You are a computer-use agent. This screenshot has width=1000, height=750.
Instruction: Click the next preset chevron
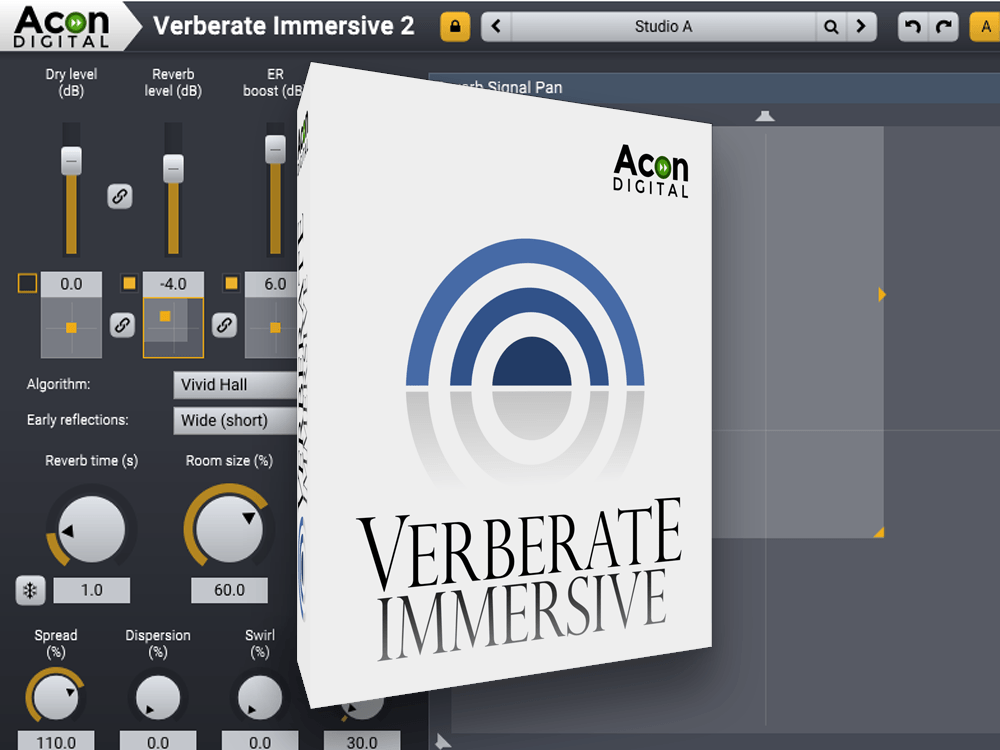coord(863,26)
